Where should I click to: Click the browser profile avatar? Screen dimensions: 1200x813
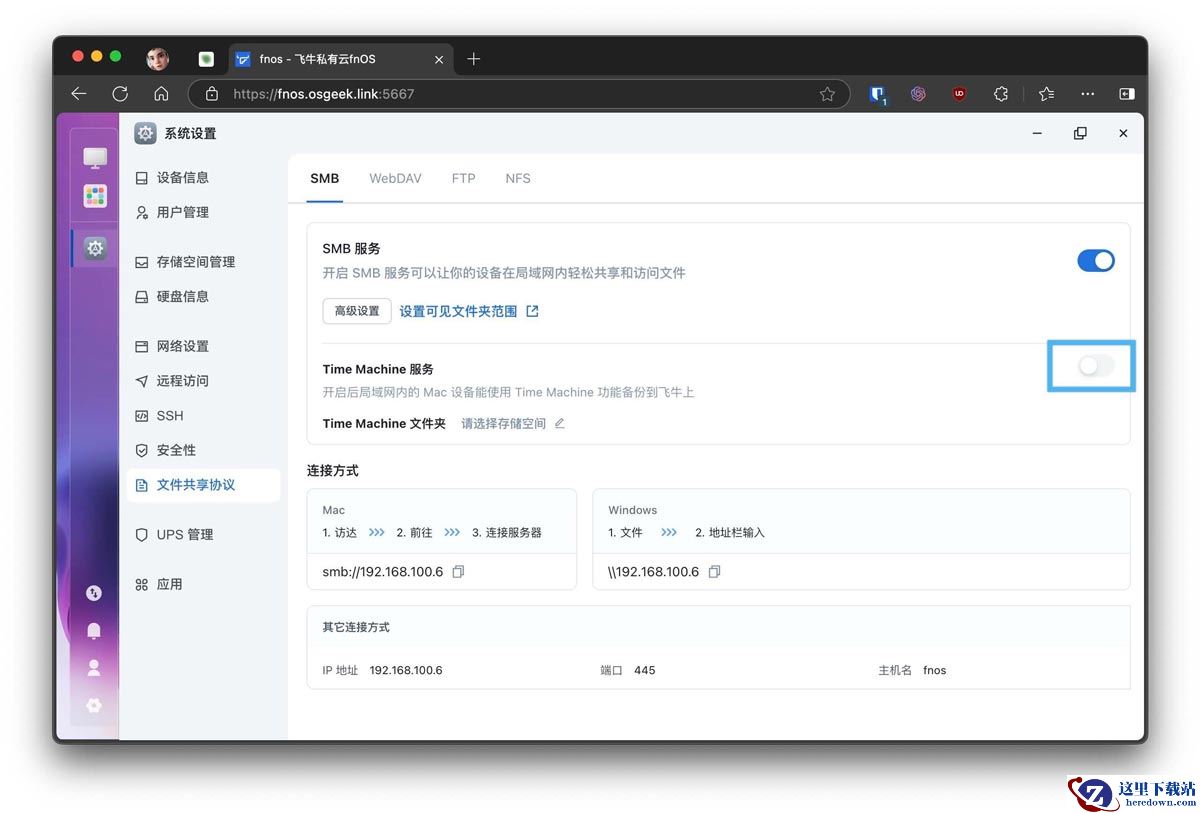click(158, 59)
